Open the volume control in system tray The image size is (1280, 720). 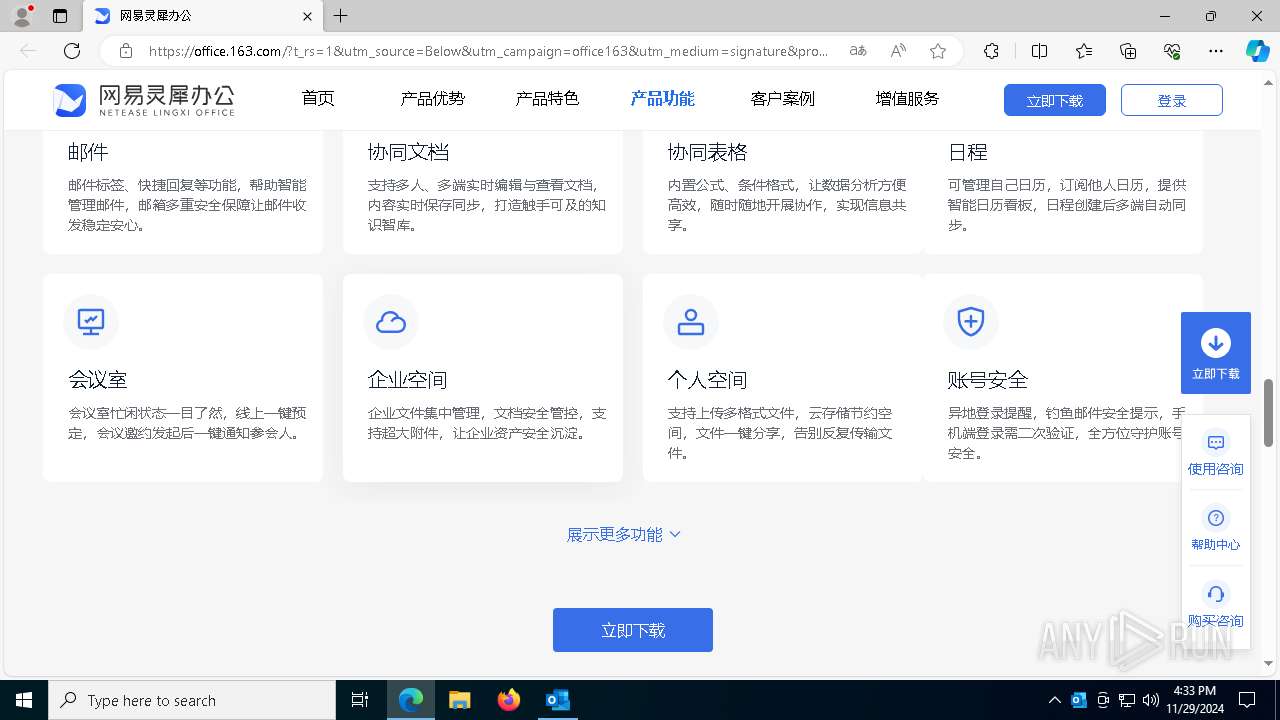point(1151,700)
